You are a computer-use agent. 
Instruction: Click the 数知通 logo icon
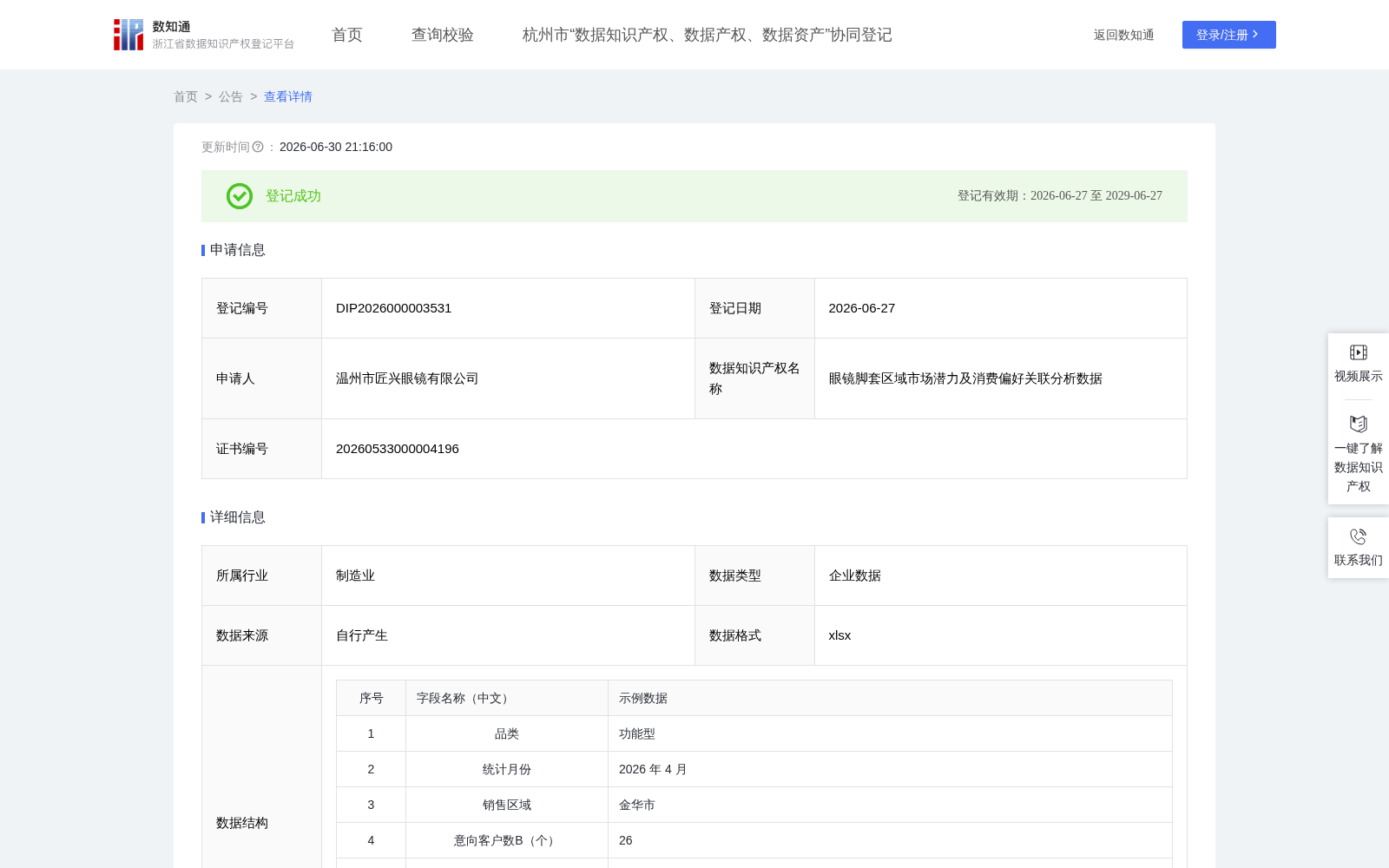coord(128,35)
